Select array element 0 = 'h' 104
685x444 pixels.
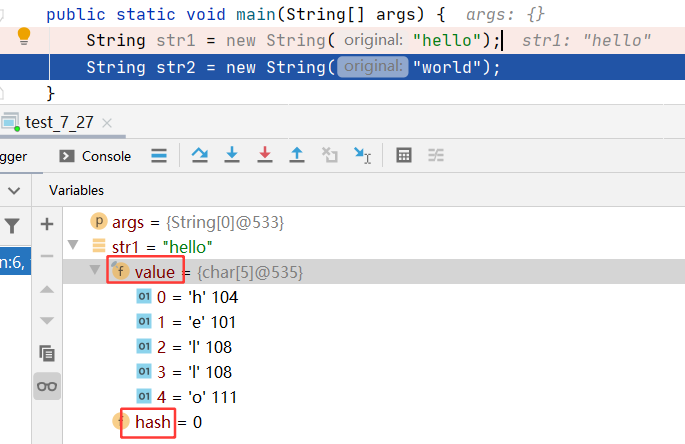(374, 297)
